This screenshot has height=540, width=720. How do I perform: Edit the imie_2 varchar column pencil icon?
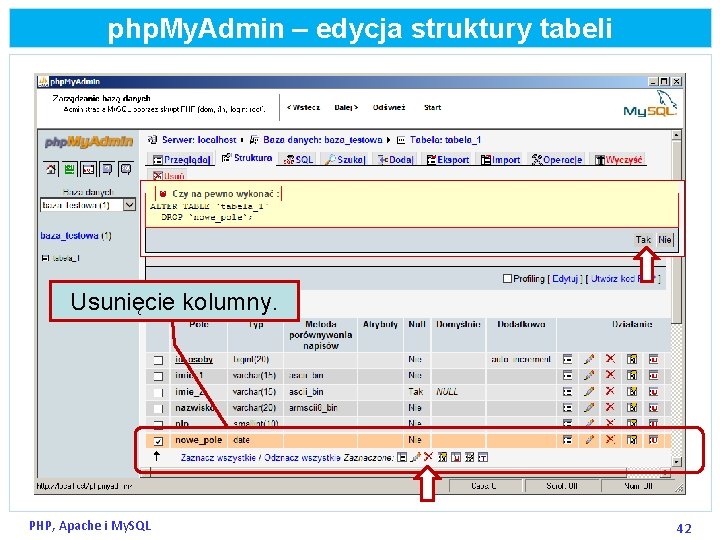589,392
